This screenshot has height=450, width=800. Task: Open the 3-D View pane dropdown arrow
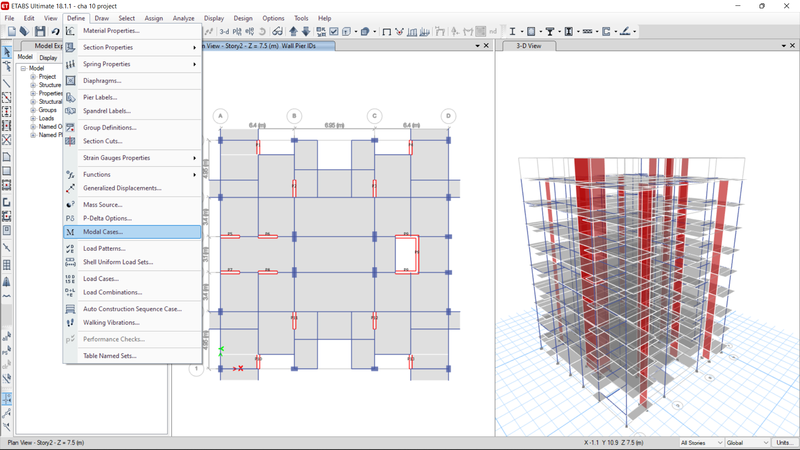pos(784,46)
